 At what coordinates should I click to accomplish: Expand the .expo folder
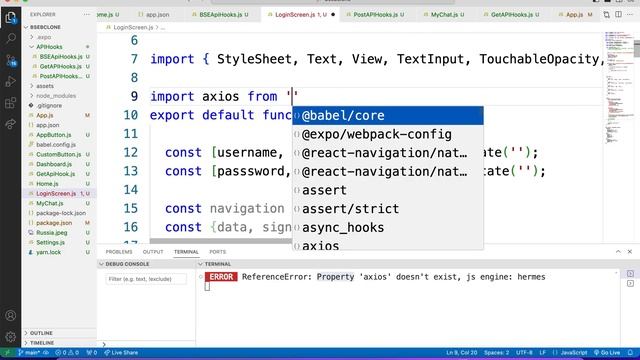[x=44, y=37]
